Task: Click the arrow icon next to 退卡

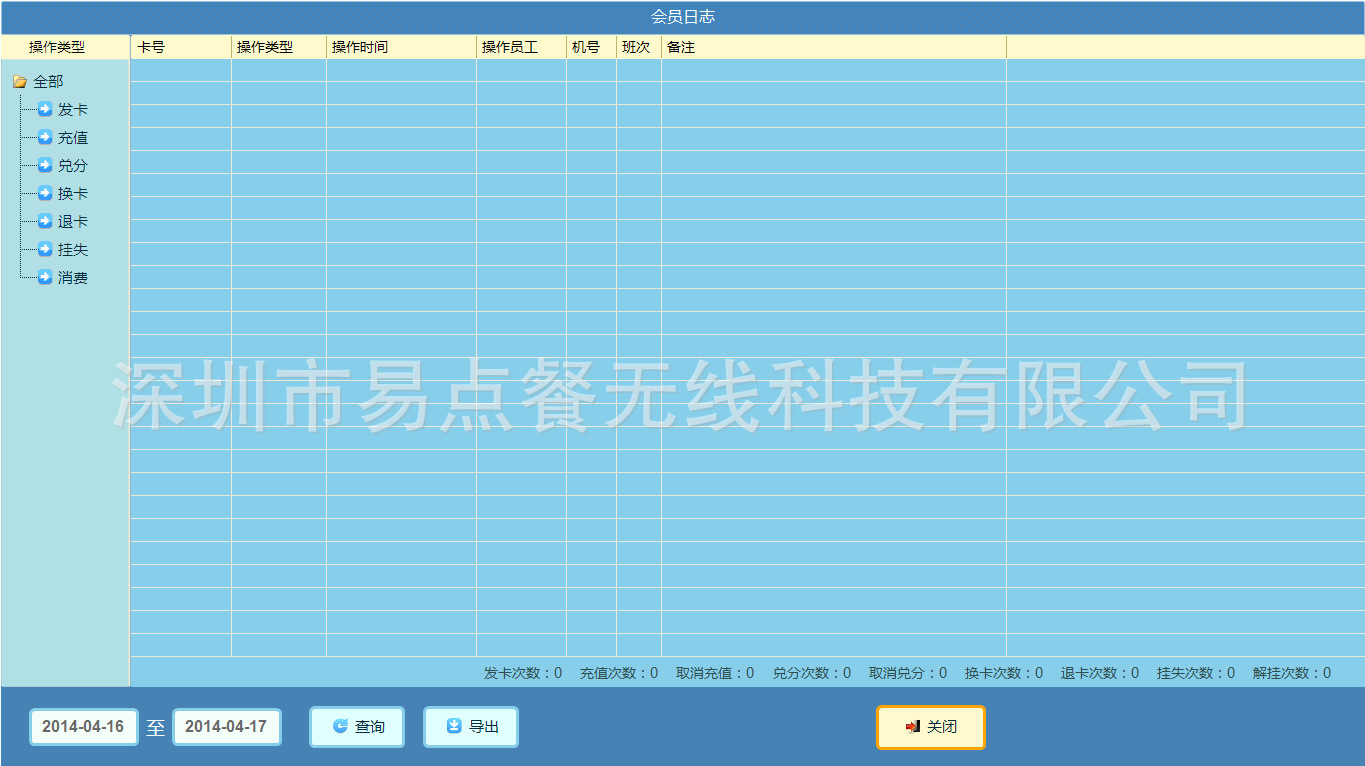Action: 45,222
